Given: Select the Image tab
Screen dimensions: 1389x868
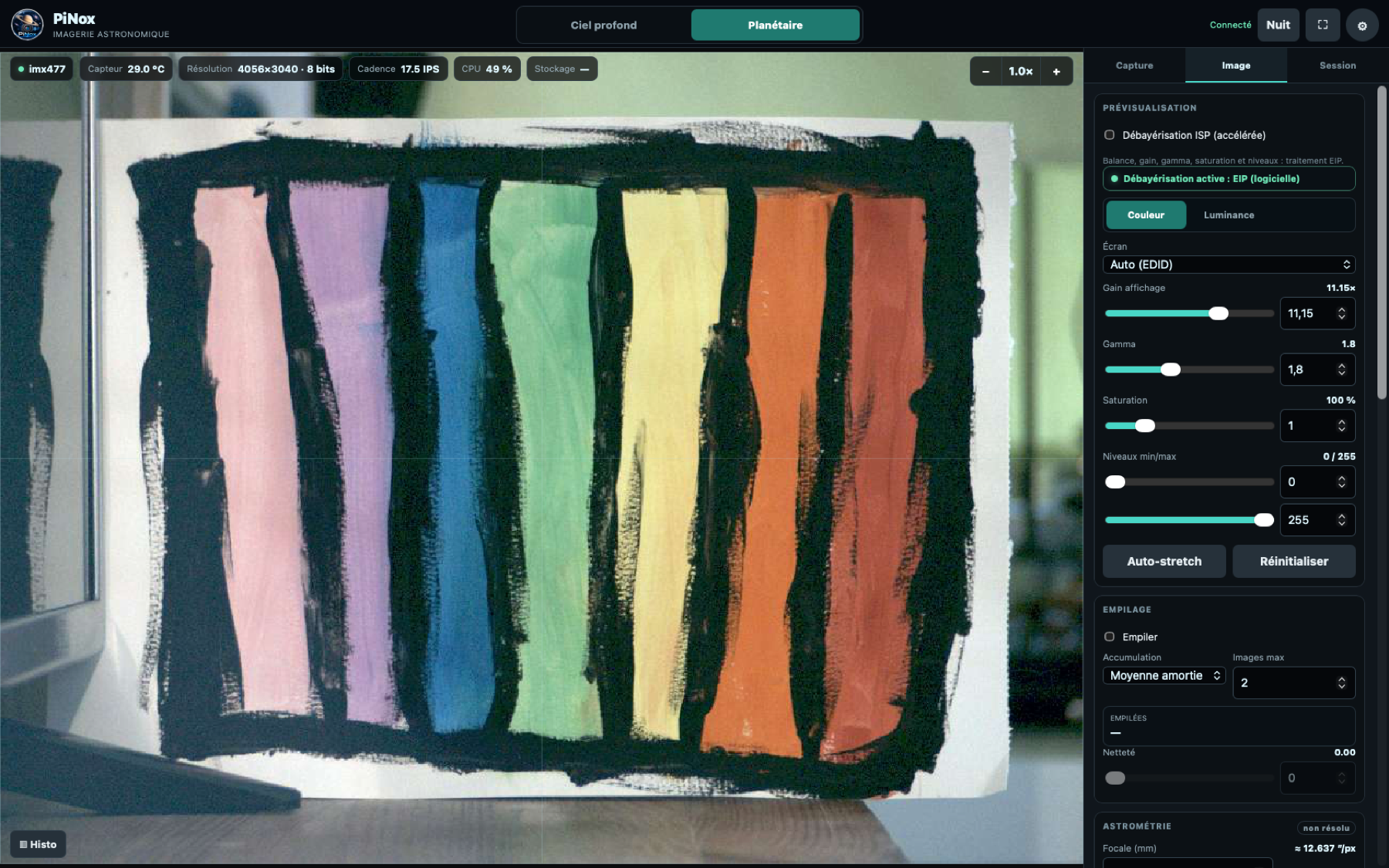Looking at the screenshot, I should (1235, 66).
